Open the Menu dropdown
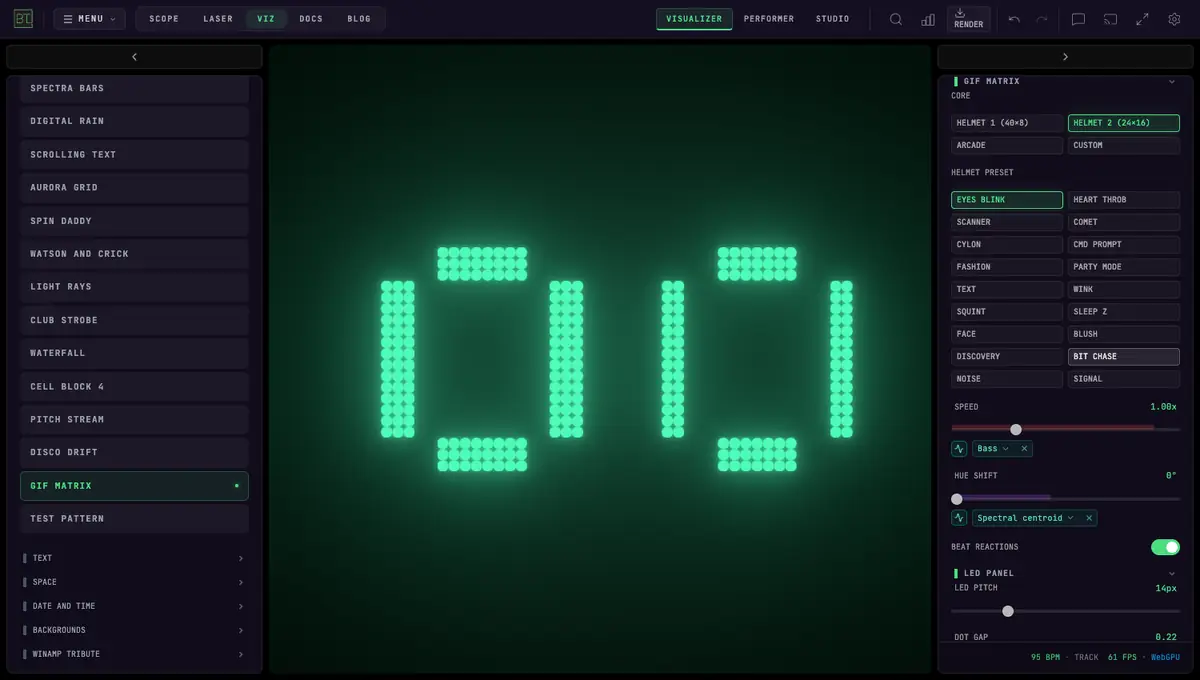 [x=89, y=19]
